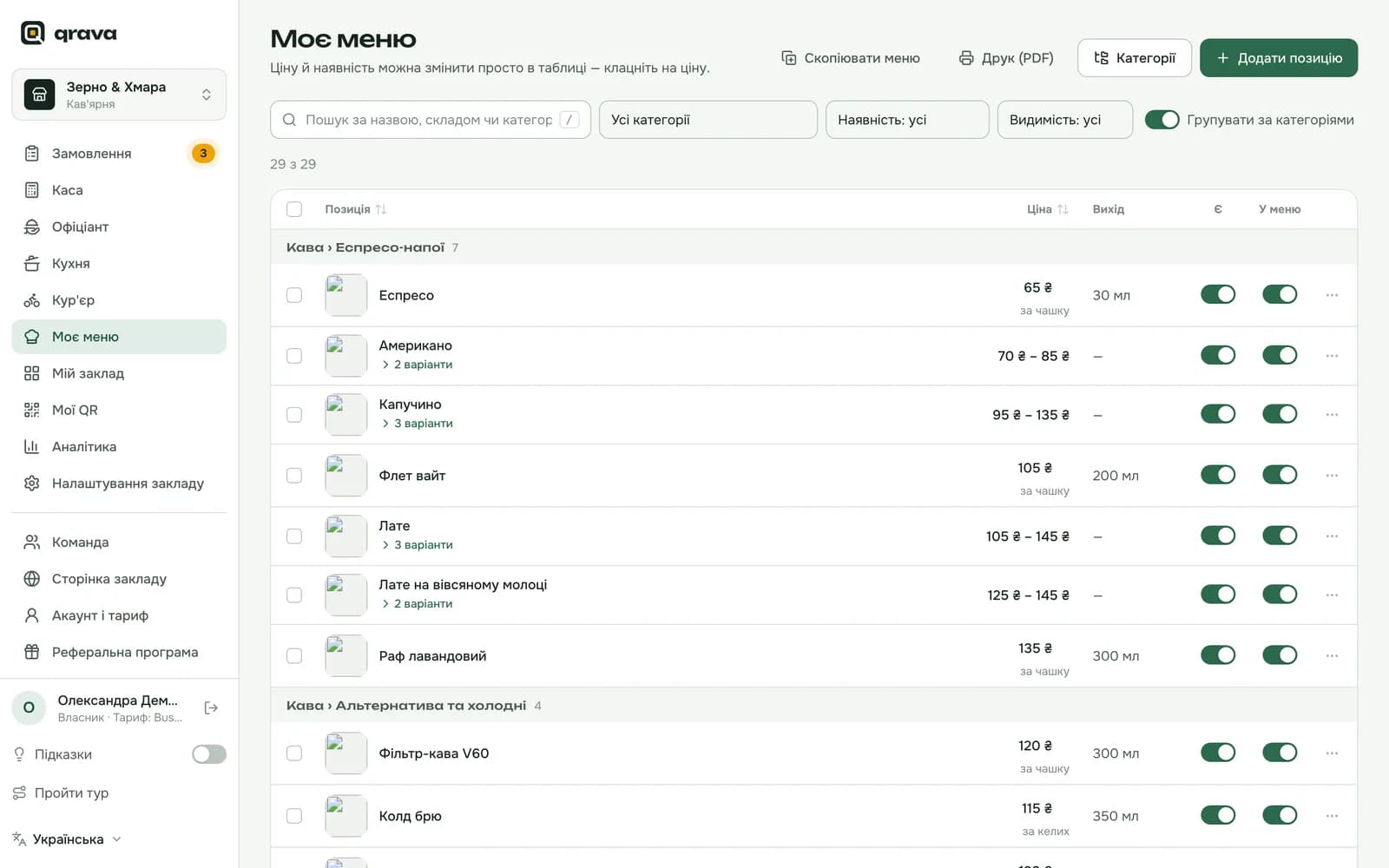Switch off Капучино availability toggle
Image resolution: width=1389 pixels, height=868 pixels.
tap(1218, 415)
